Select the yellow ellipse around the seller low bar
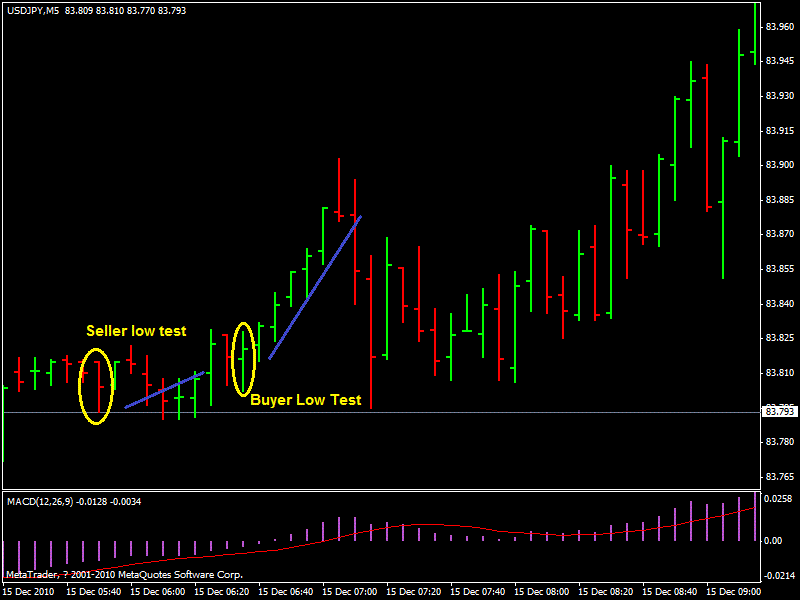The width and height of the screenshot is (800, 600). pos(95,386)
